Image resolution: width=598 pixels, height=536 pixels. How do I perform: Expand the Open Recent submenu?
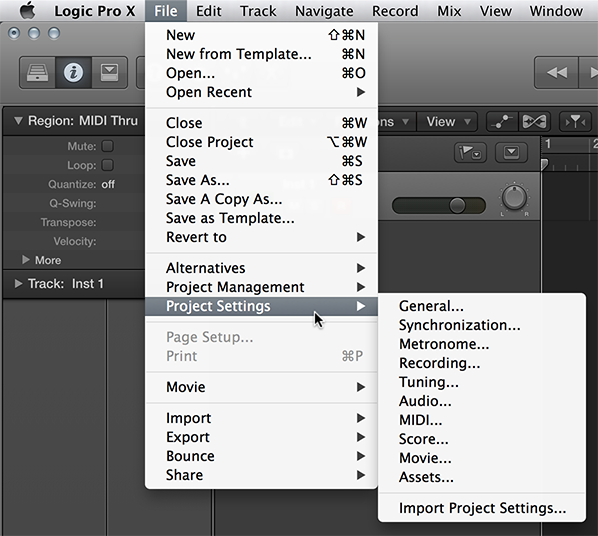[262, 92]
